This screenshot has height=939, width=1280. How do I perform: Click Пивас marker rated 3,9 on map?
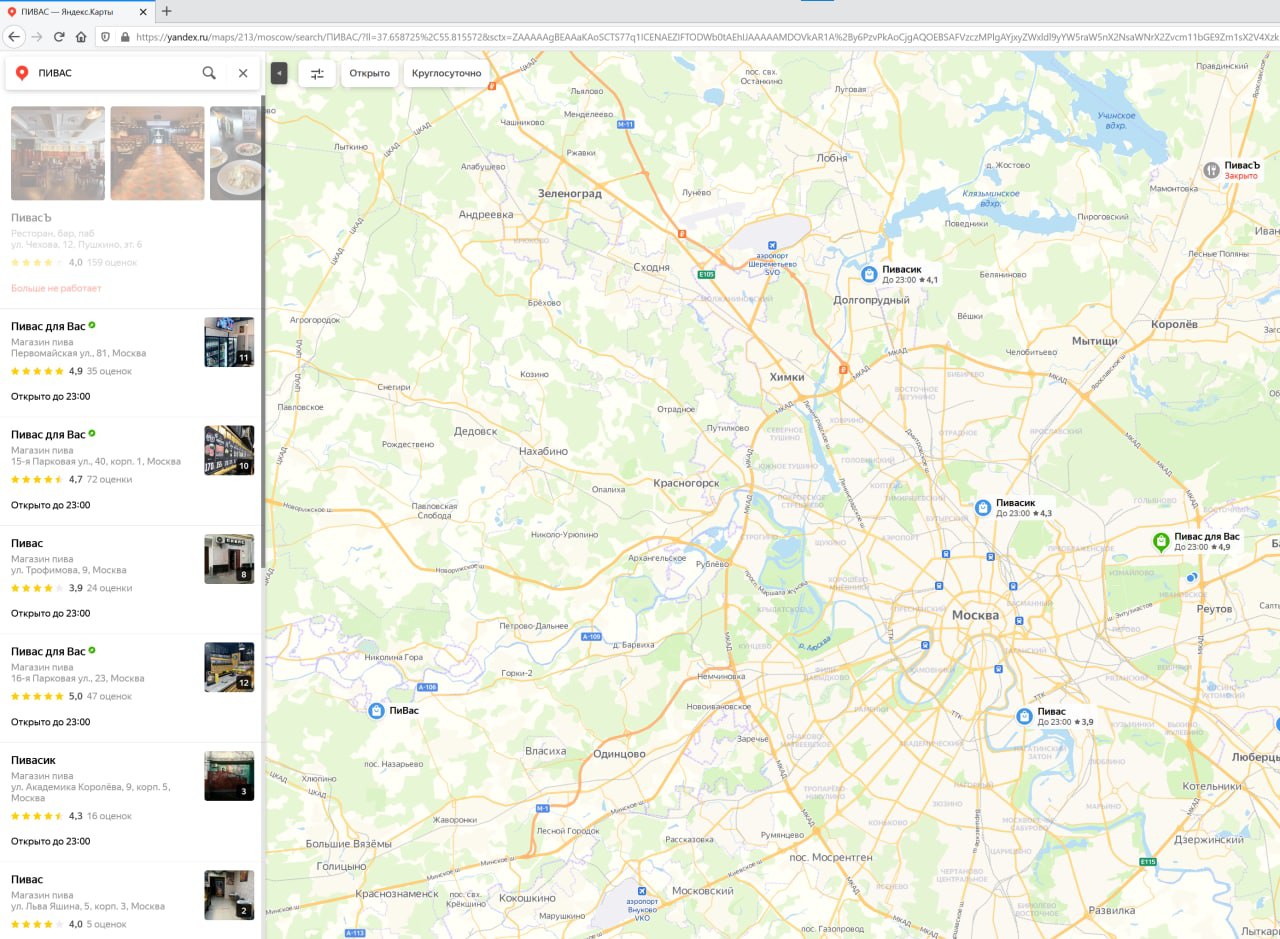click(1024, 716)
